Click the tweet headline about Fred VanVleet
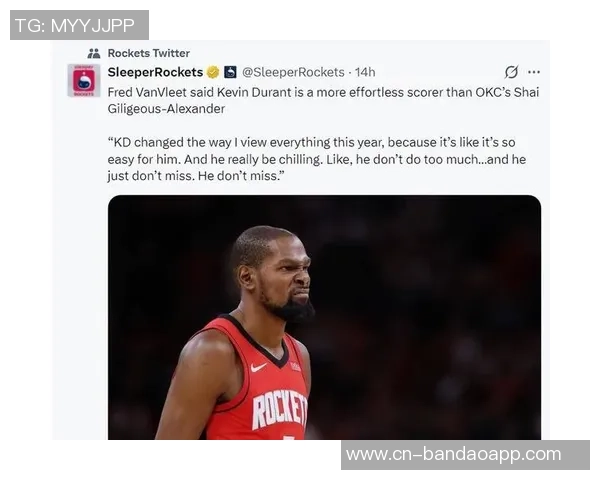The image size is (600, 480). [323, 100]
